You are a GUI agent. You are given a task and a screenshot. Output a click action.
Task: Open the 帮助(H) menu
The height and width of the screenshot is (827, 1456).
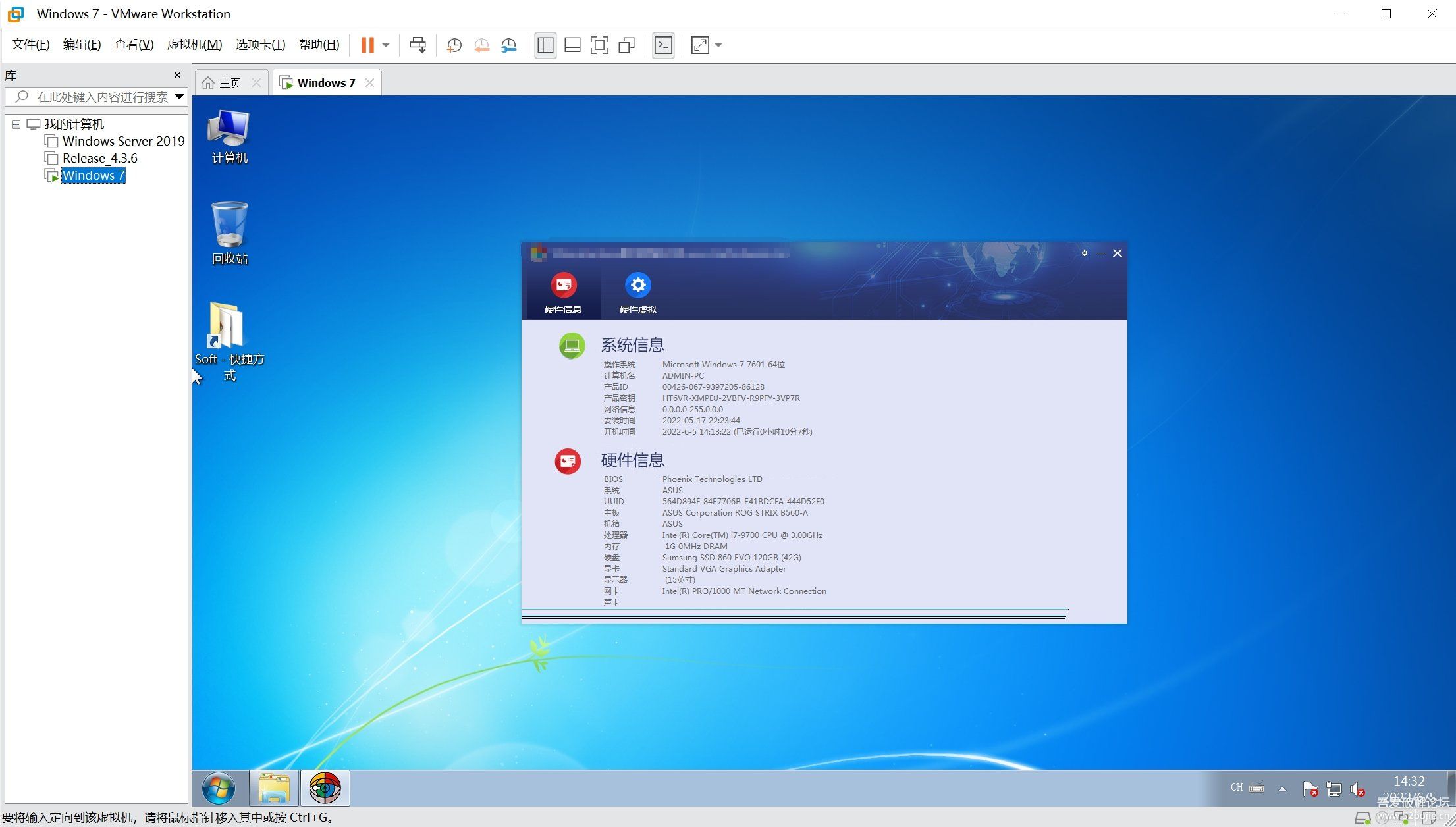319,45
